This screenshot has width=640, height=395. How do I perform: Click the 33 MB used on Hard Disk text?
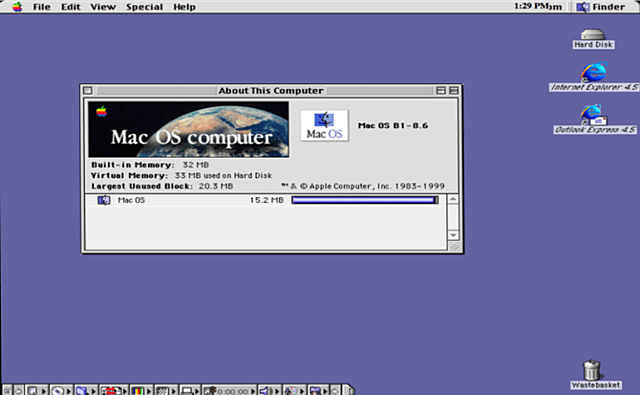(223, 175)
